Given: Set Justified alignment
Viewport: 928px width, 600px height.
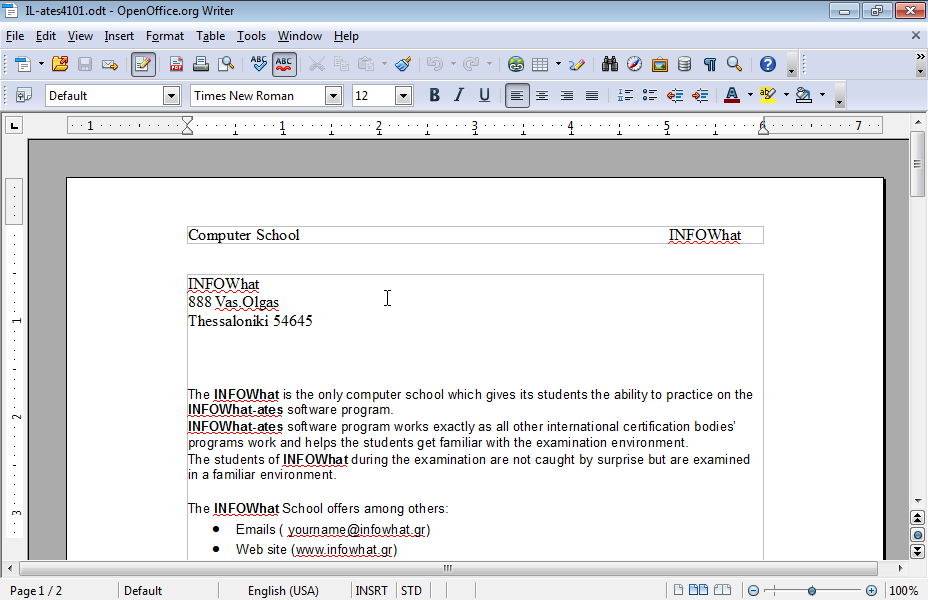Looking at the screenshot, I should 591,95.
